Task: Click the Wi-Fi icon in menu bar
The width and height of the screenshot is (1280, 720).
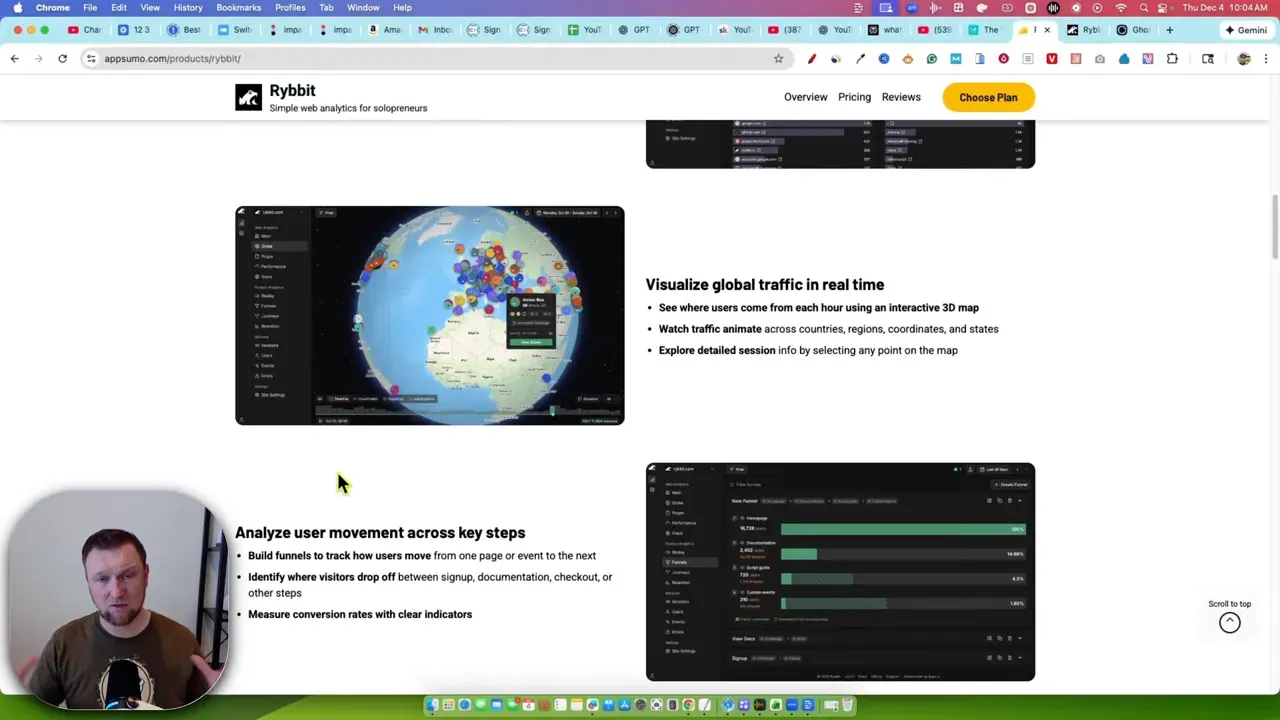Action: [x=1121, y=7]
